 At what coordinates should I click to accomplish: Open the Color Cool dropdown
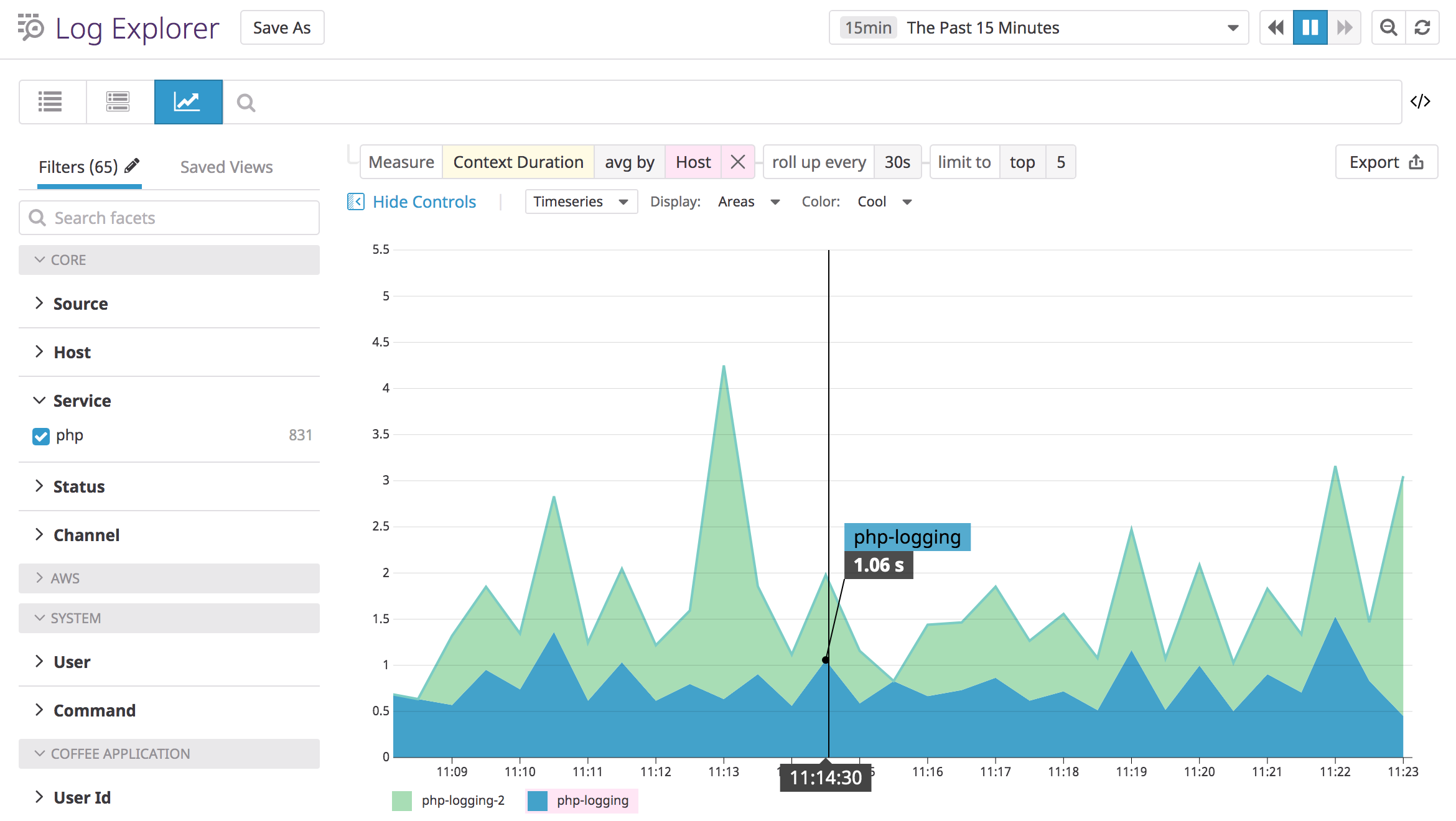[884, 201]
